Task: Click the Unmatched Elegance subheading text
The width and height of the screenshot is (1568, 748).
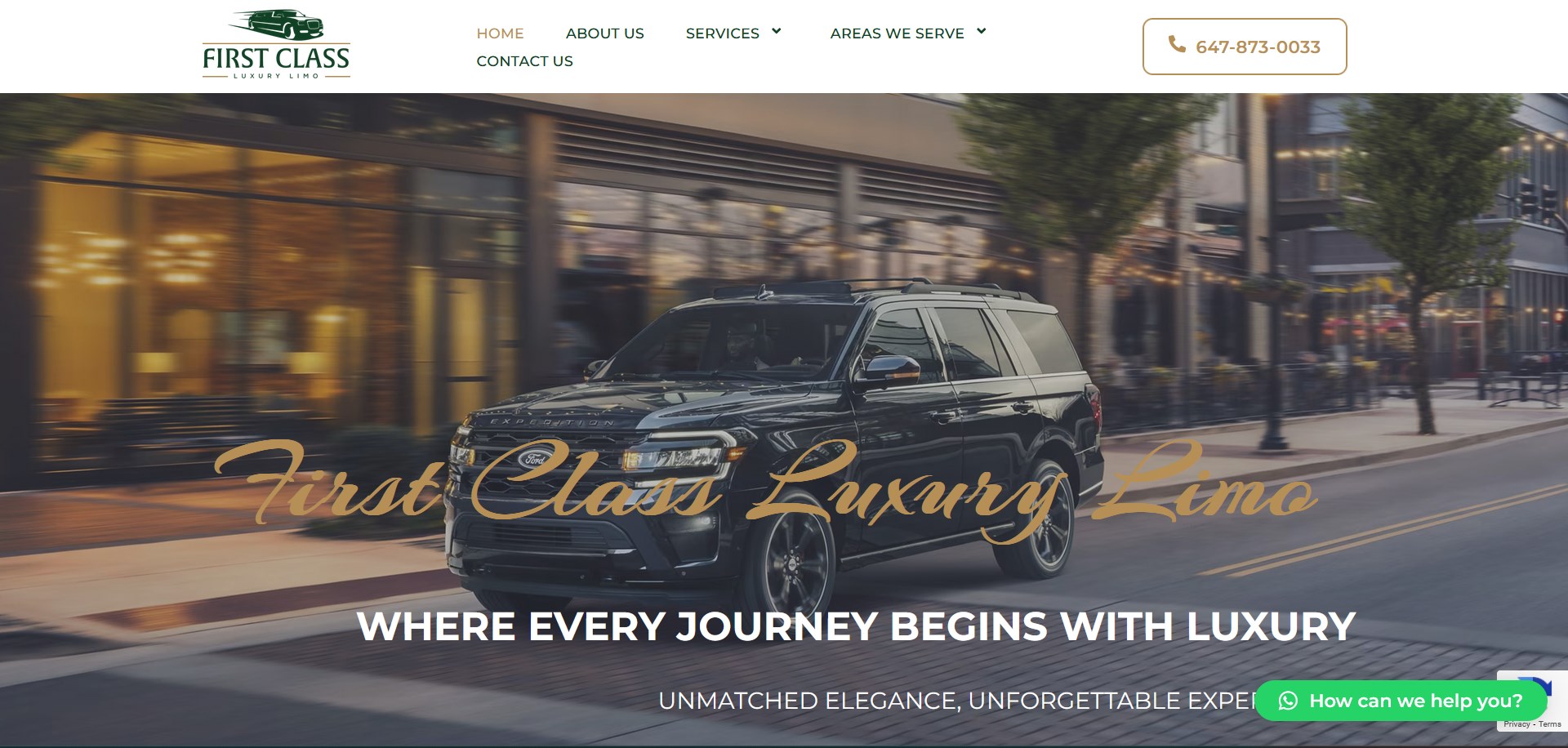Action: (x=955, y=701)
